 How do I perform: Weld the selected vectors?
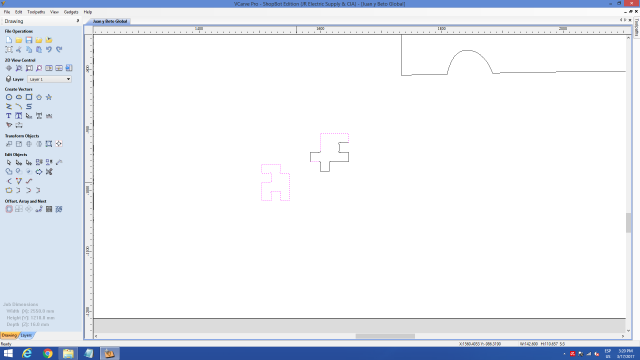tap(9, 172)
